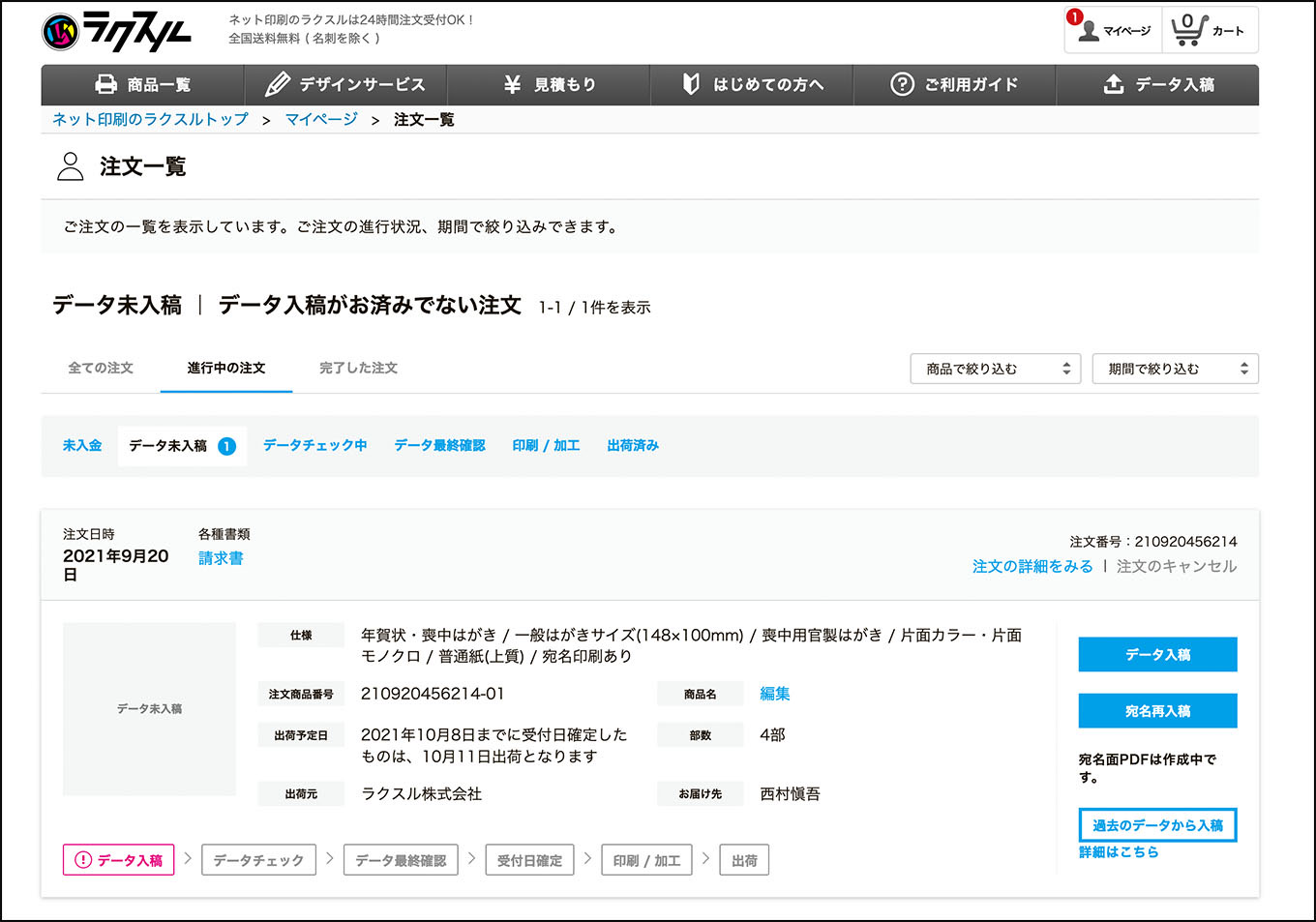This screenshot has height=922, width=1316.
Task: Expand 期間で絞り込む dropdown
Action: click(x=1175, y=369)
